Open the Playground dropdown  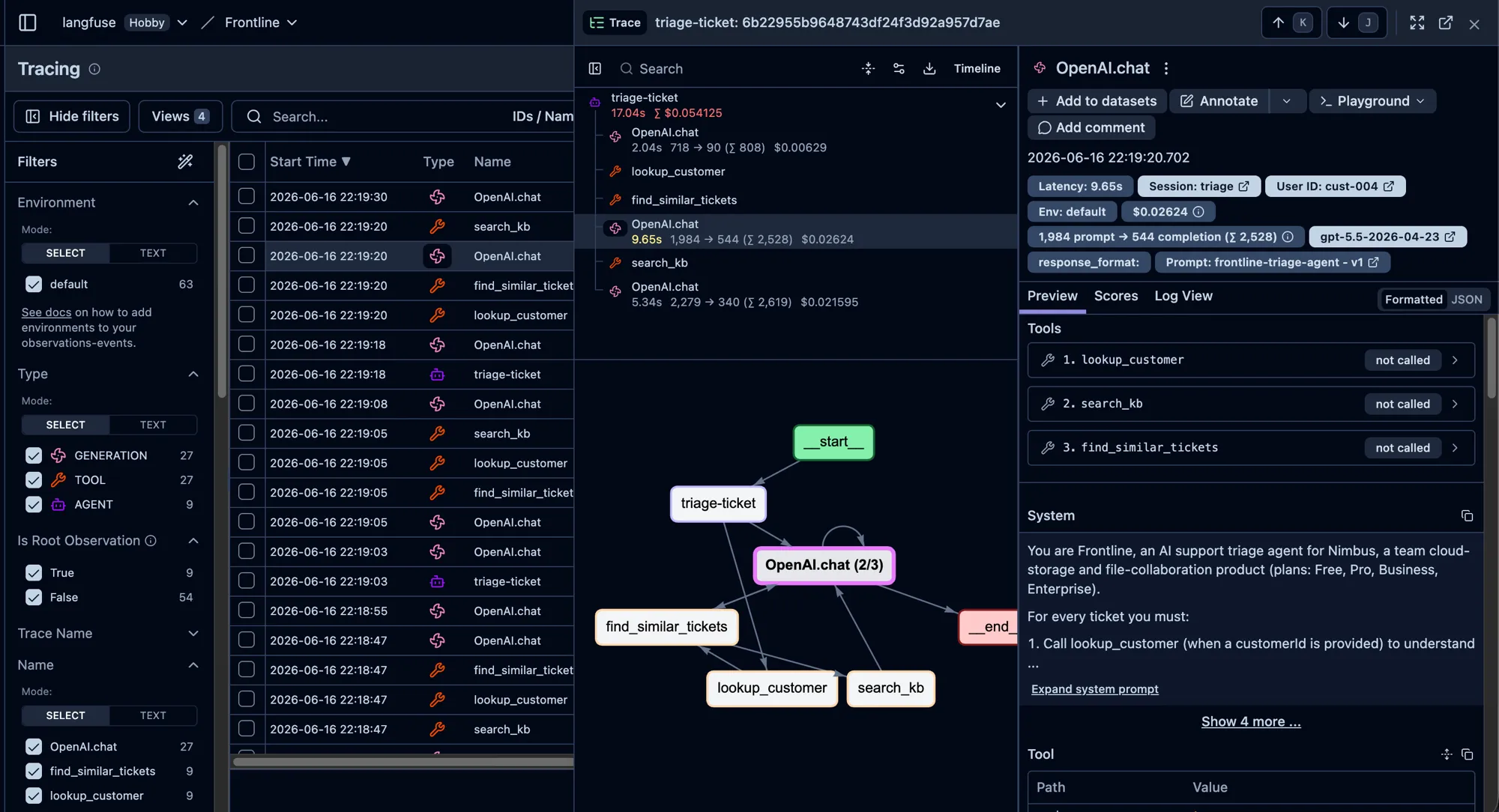pos(1372,101)
